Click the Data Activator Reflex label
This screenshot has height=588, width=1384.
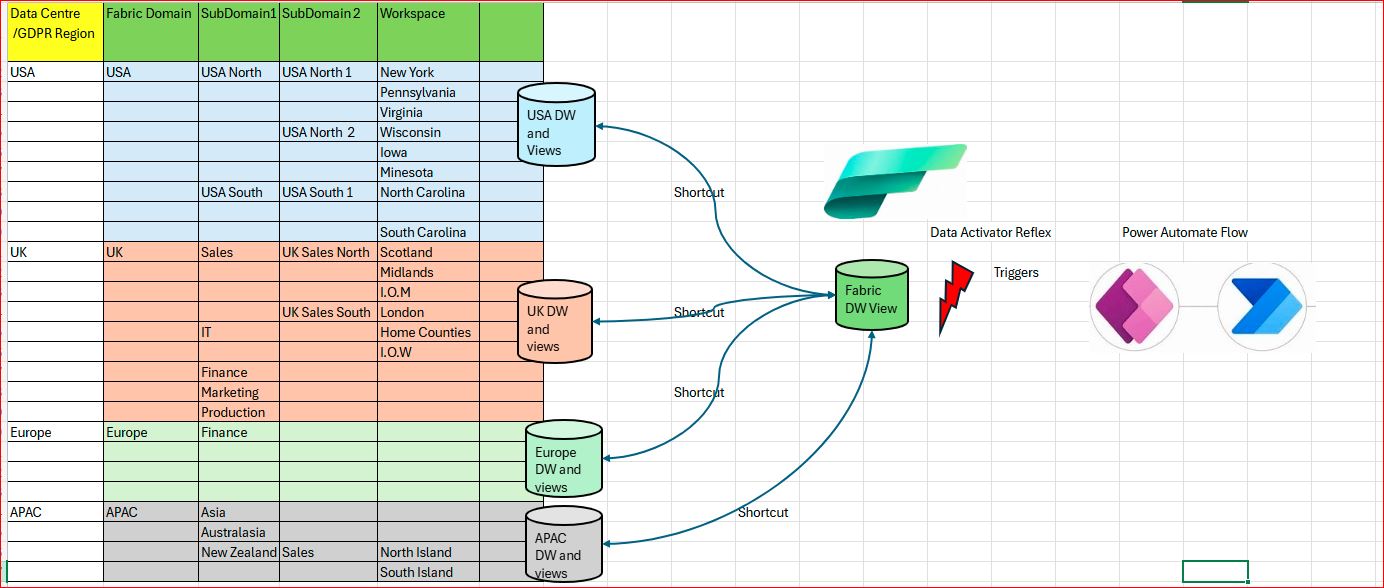click(x=991, y=232)
